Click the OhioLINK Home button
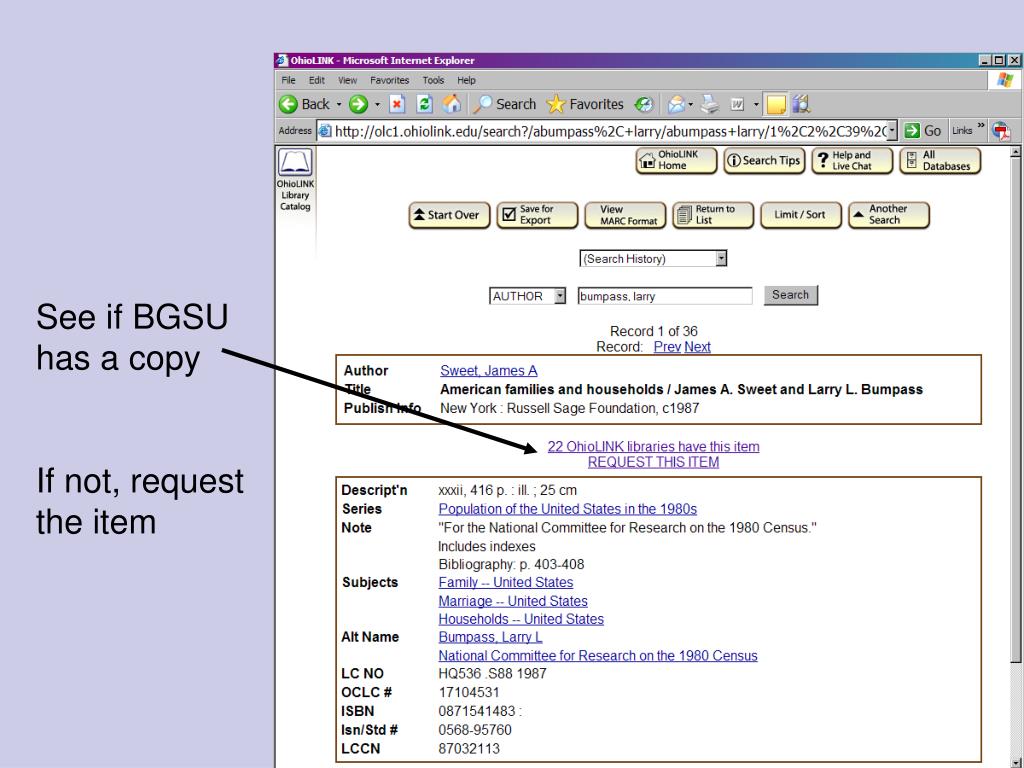The width and height of the screenshot is (1024, 768). [x=676, y=161]
